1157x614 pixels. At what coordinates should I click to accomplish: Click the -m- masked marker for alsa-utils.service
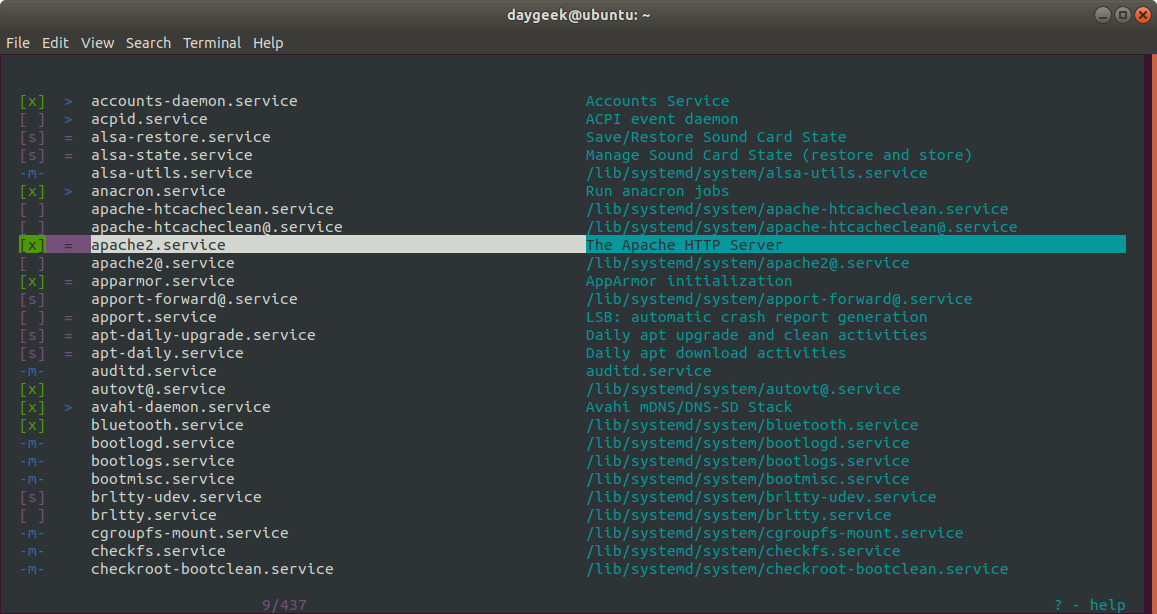[32, 173]
